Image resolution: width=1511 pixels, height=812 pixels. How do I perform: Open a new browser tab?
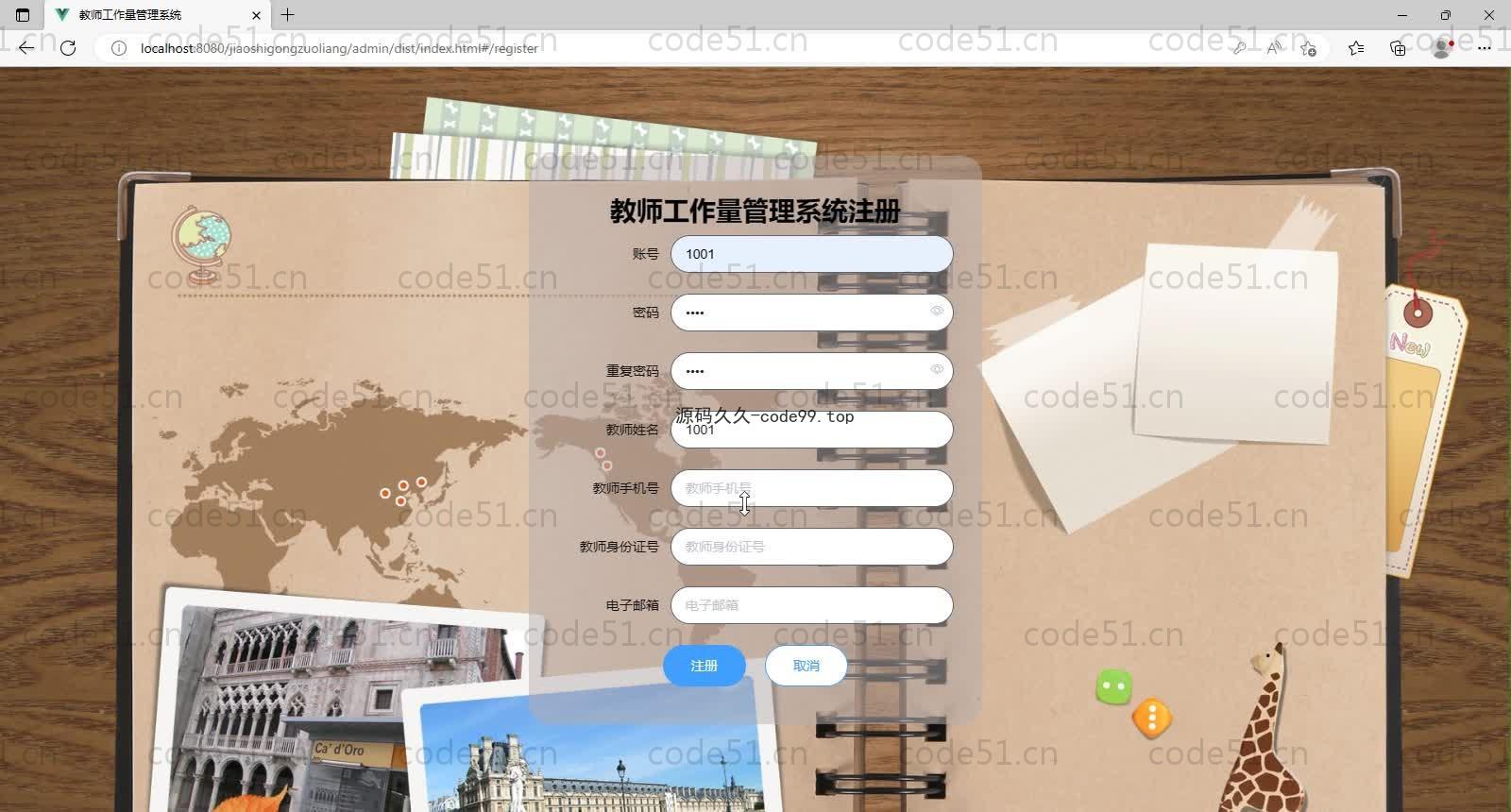click(288, 15)
